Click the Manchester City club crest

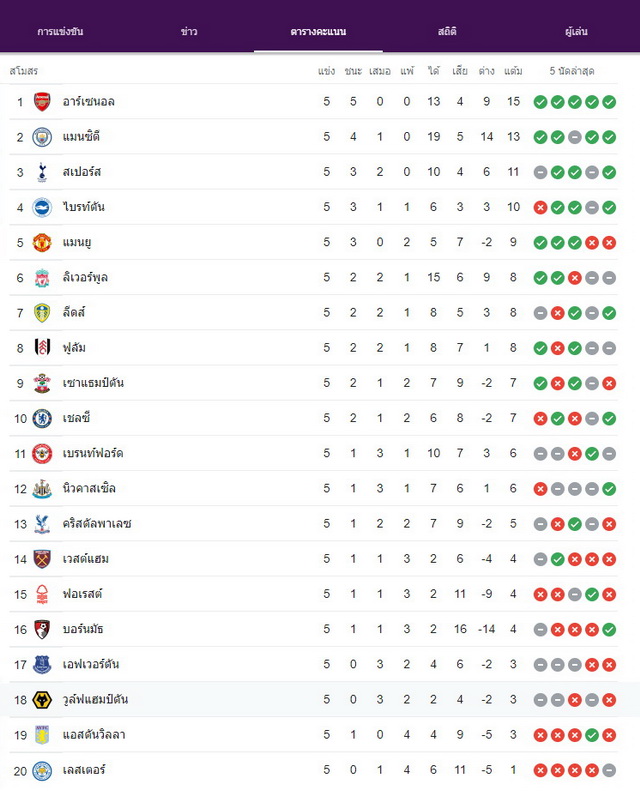tap(42, 137)
